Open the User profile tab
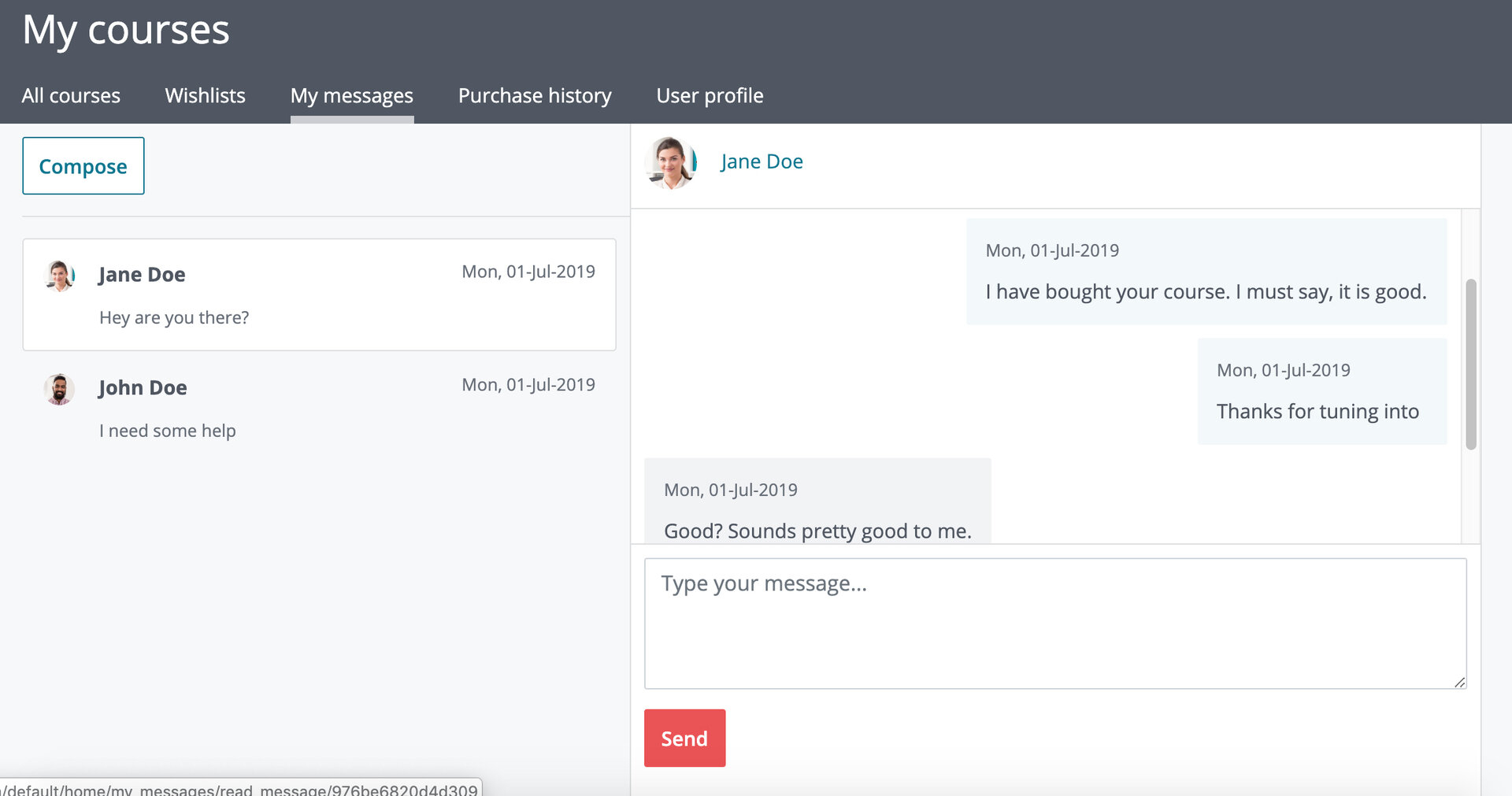 710,96
